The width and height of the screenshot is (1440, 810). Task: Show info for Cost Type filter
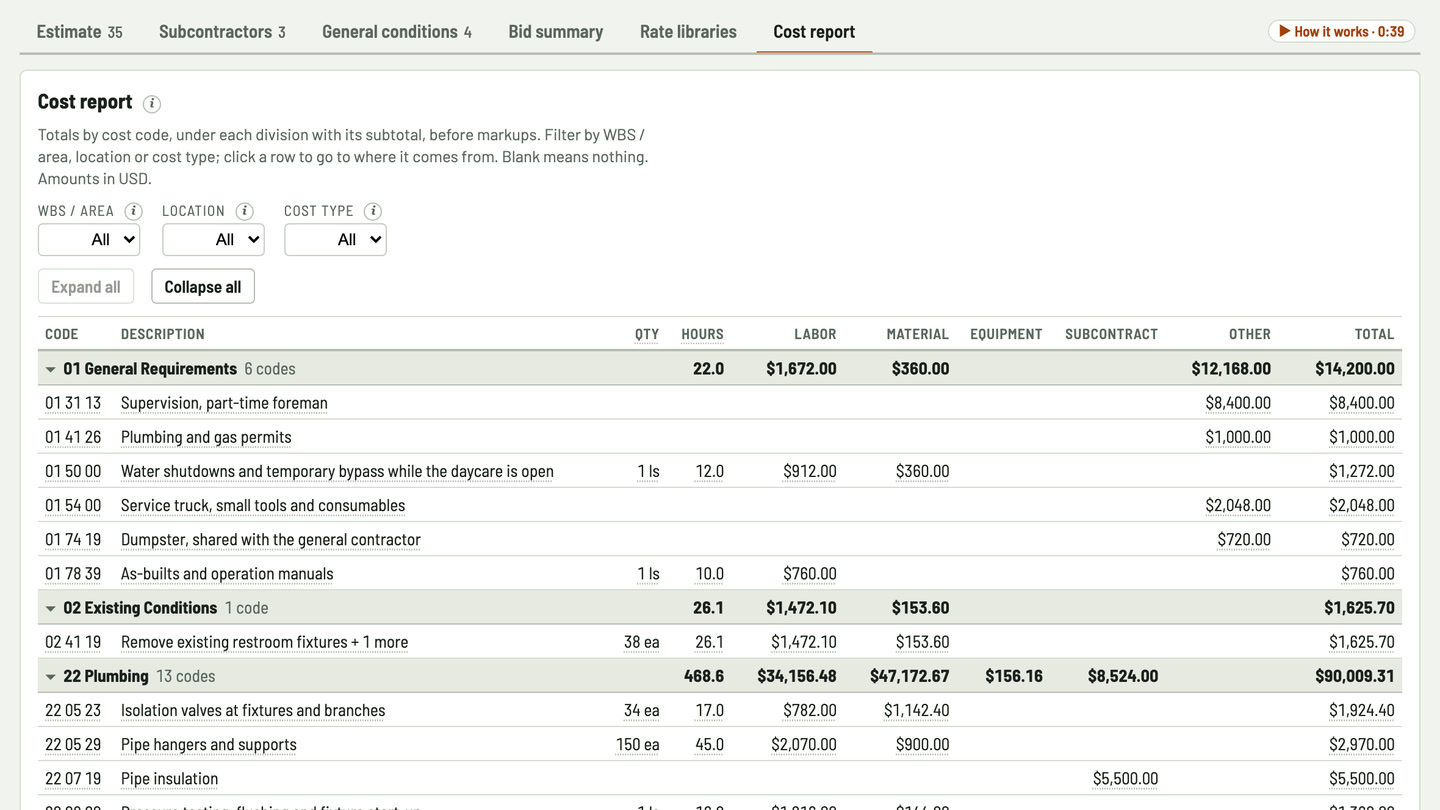[x=373, y=211]
